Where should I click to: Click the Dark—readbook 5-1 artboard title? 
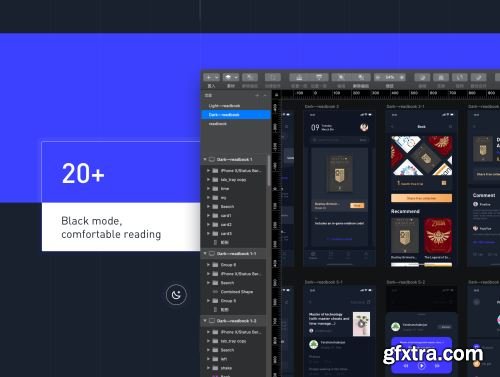323,282
